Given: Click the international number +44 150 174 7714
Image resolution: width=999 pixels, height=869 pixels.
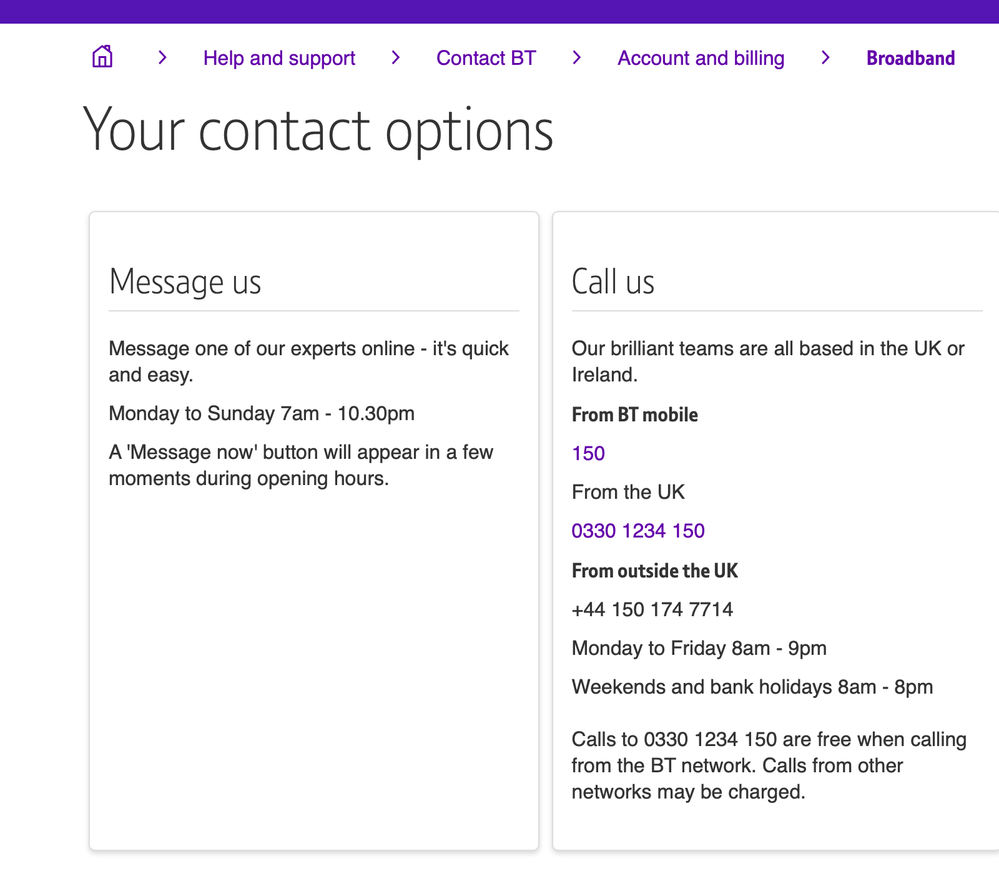Looking at the screenshot, I should click(652, 609).
